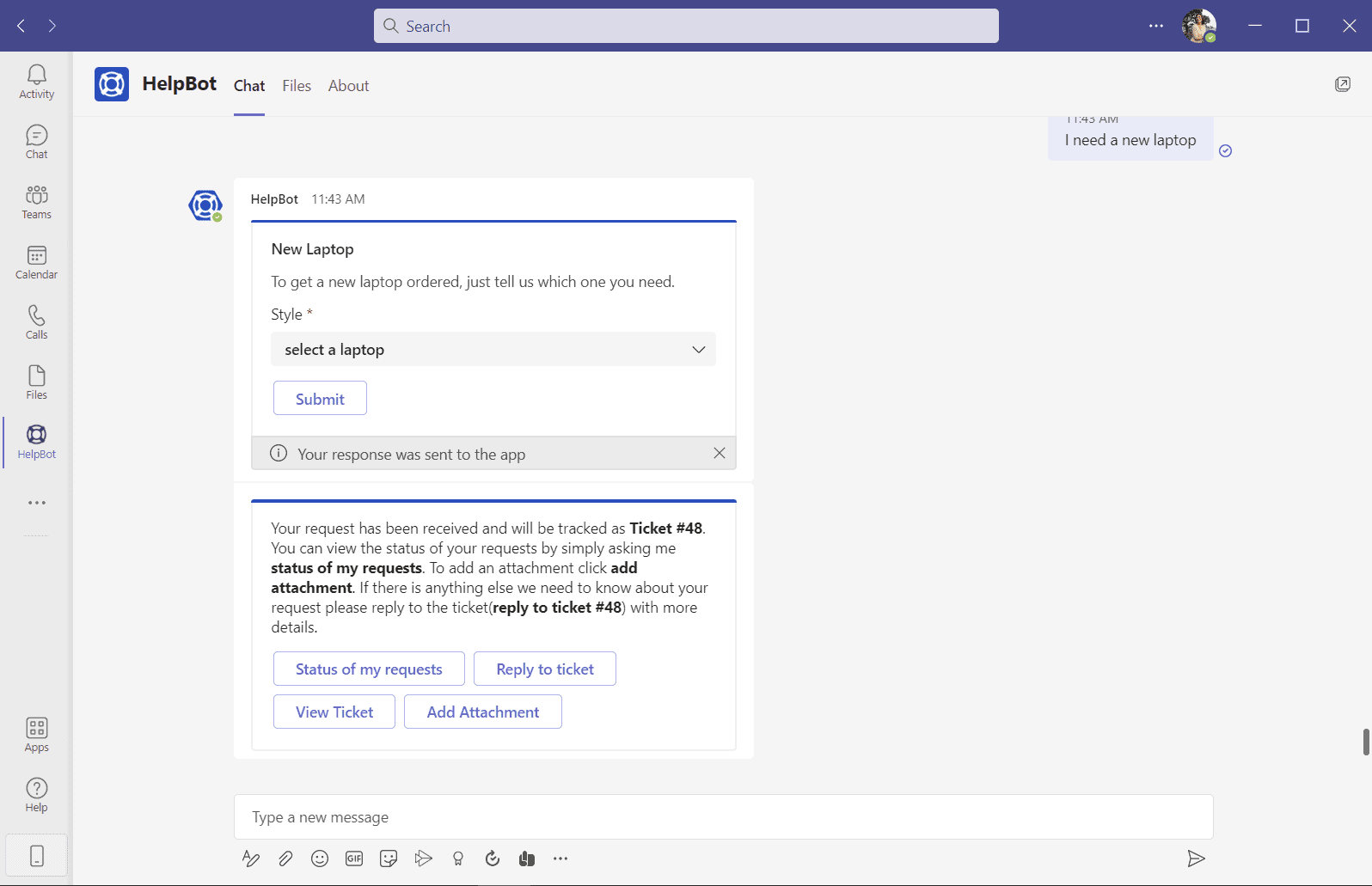Image resolution: width=1372 pixels, height=886 pixels.
Task: Open Settings and more ellipsis in title bar
Action: tap(1156, 26)
